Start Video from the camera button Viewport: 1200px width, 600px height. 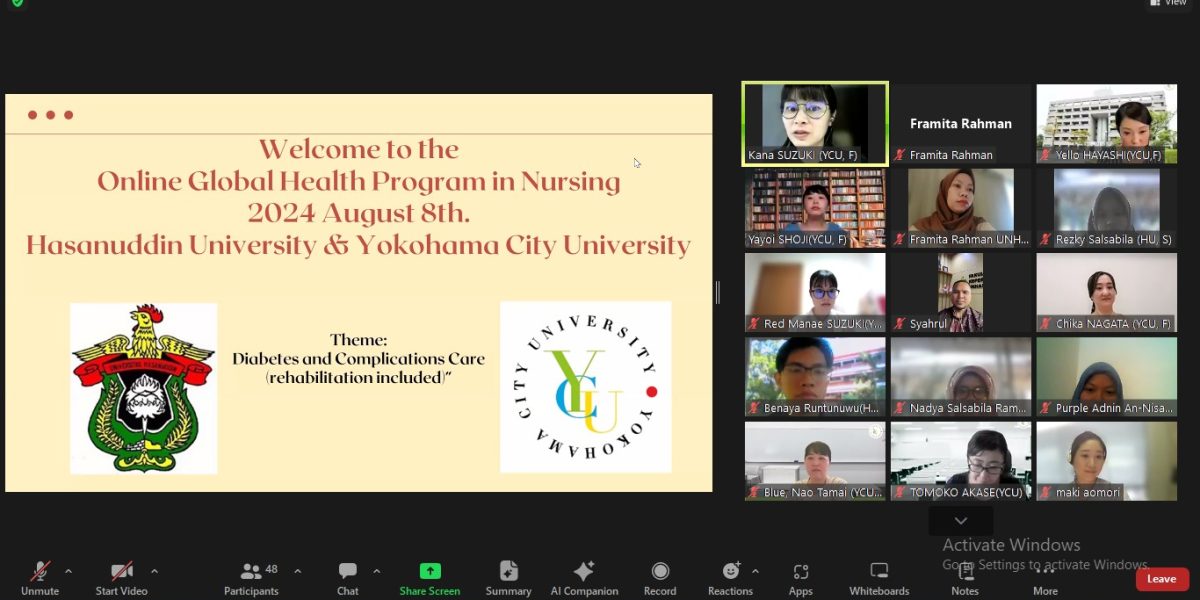point(121,577)
